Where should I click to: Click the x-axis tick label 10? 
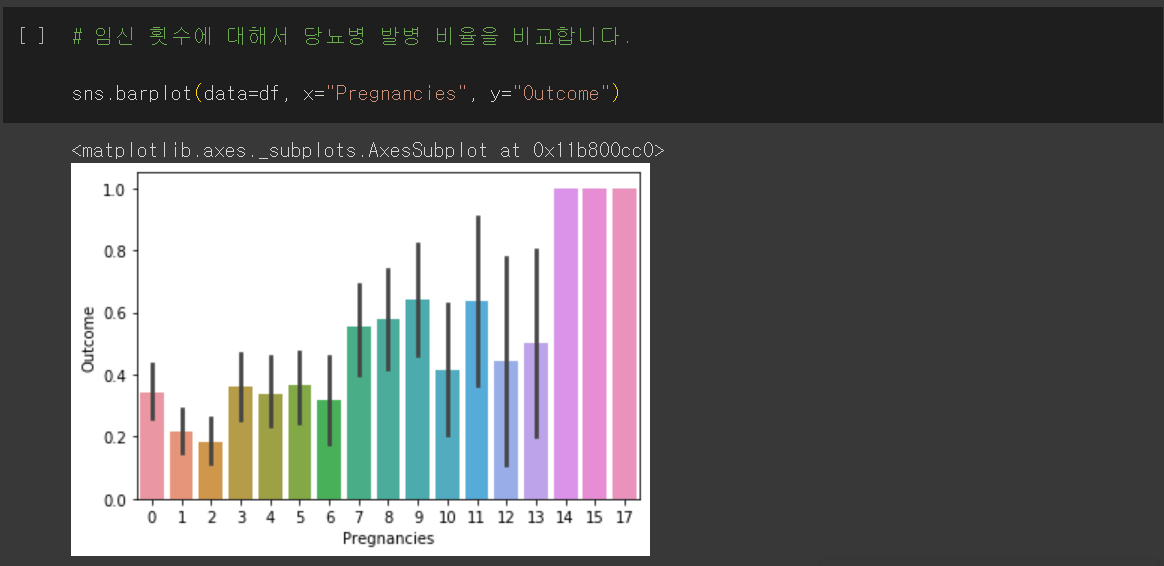(447, 517)
